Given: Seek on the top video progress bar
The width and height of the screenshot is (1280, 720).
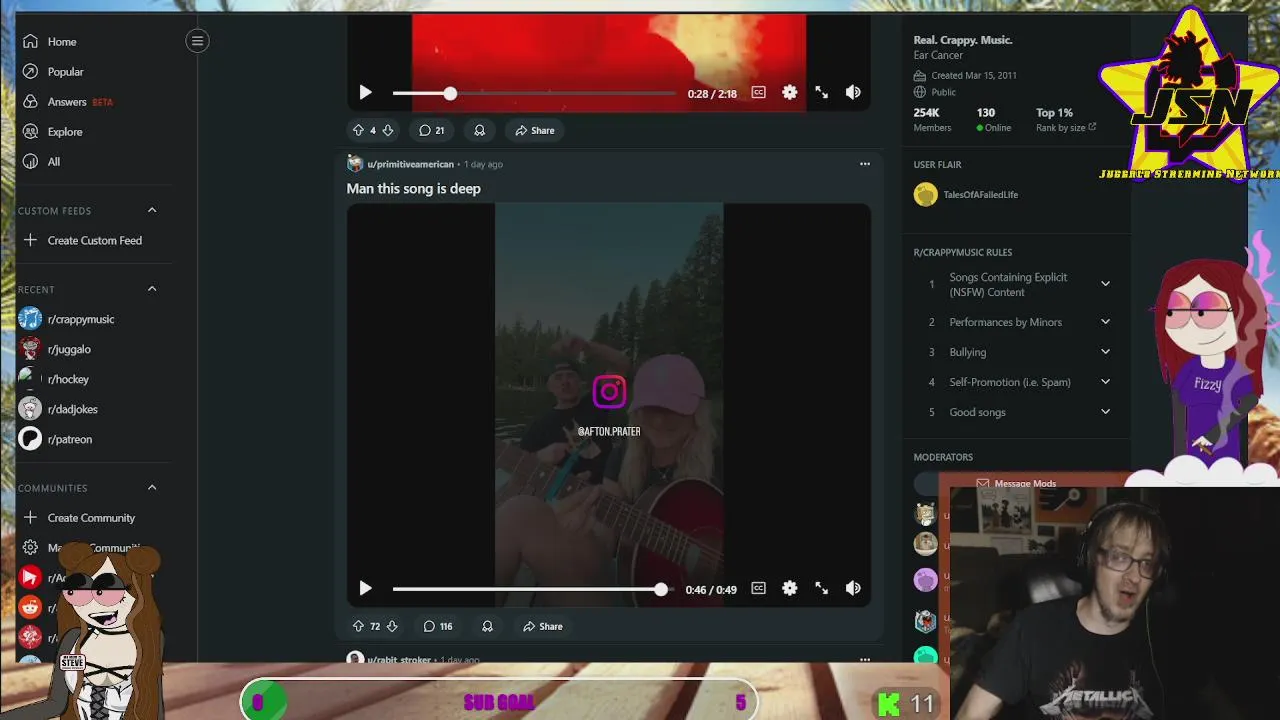Looking at the screenshot, I should tap(534, 93).
